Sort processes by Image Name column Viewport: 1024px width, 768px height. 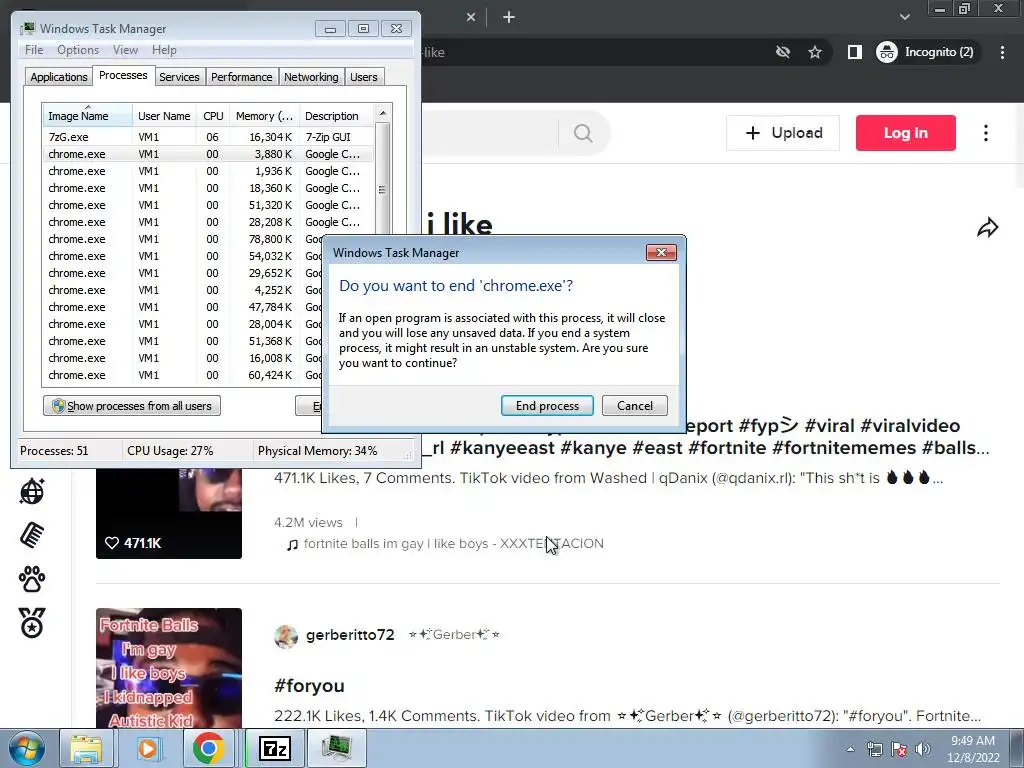(87, 116)
